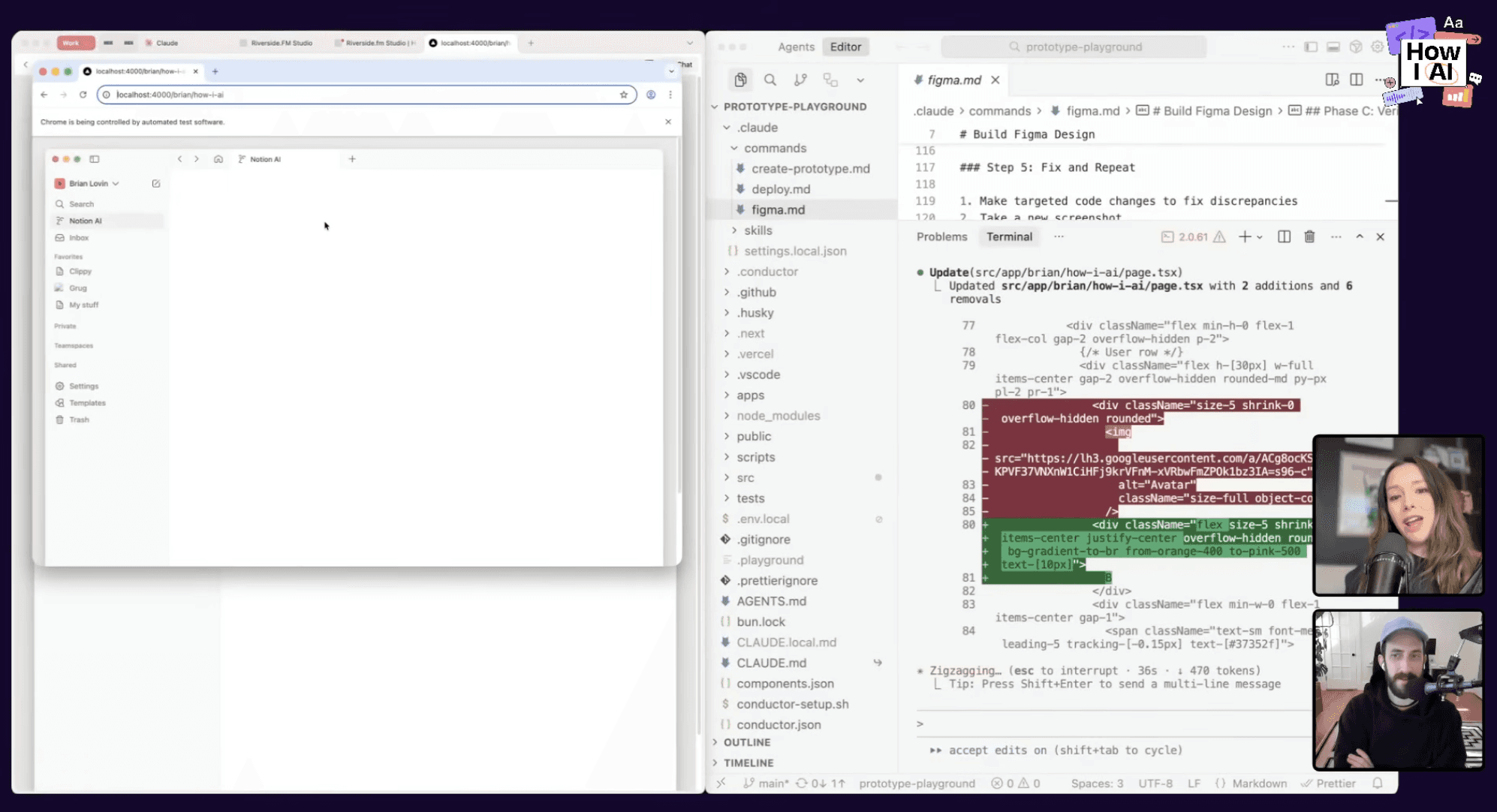Open the Search view icon
The image size is (1497, 812).
click(x=770, y=80)
